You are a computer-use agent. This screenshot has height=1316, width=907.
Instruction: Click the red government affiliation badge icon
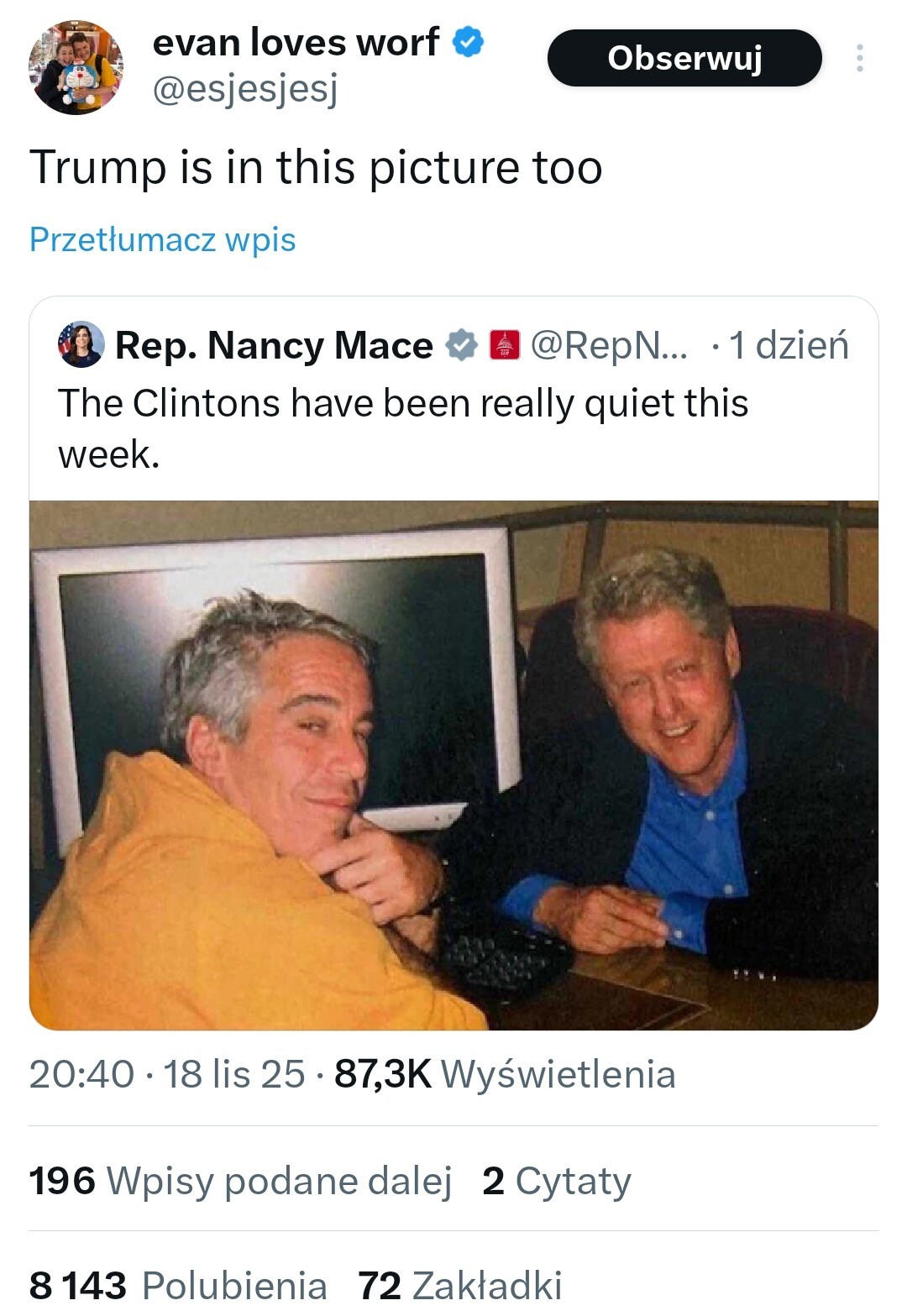coord(505,345)
